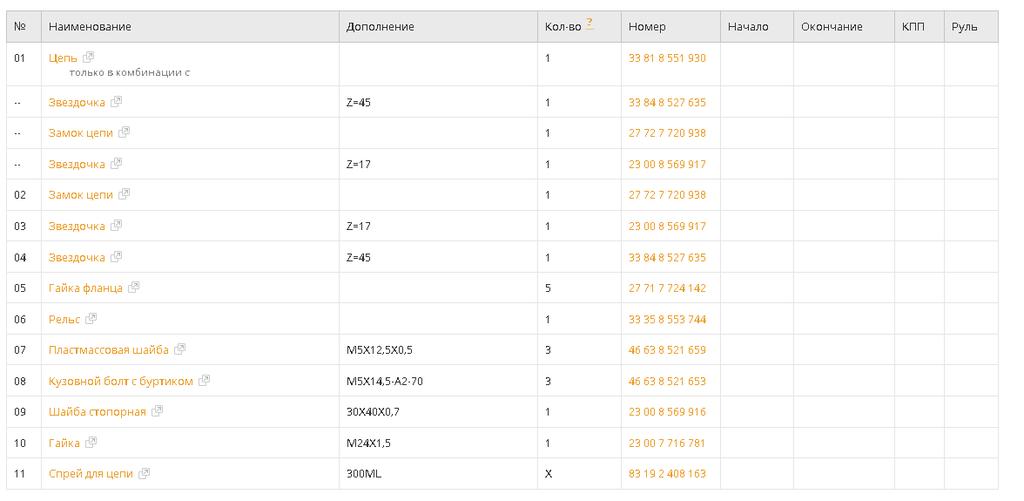
Task: Click the popup icon next to Спрей для цепи
Action: click(x=144, y=473)
